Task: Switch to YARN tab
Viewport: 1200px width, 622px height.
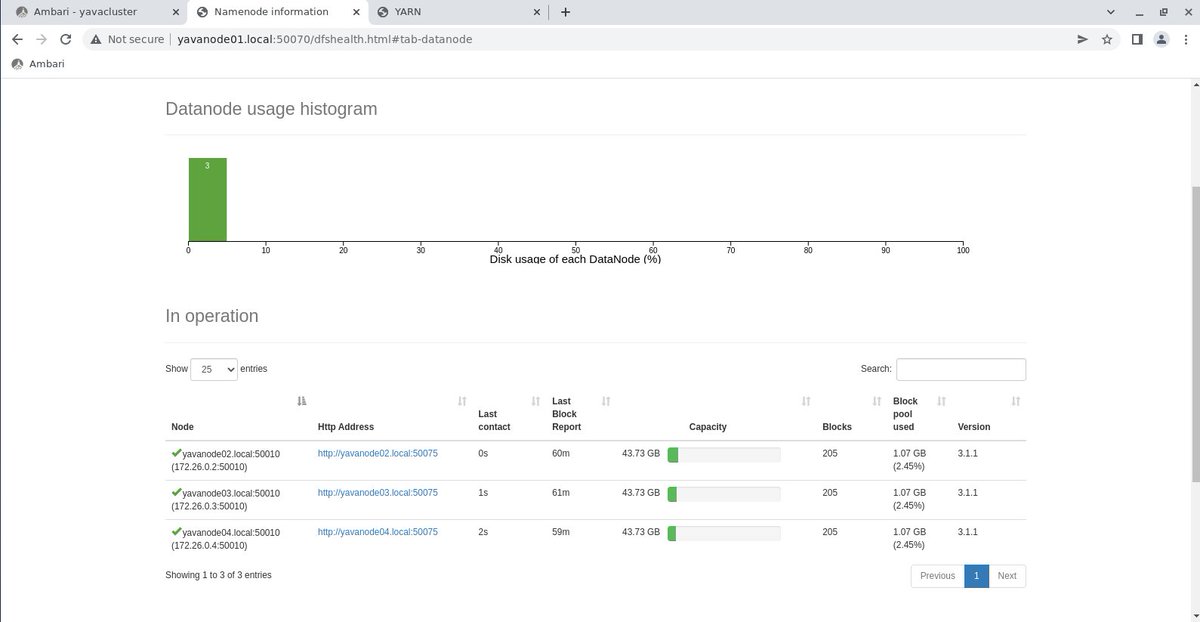Action: (x=458, y=12)
